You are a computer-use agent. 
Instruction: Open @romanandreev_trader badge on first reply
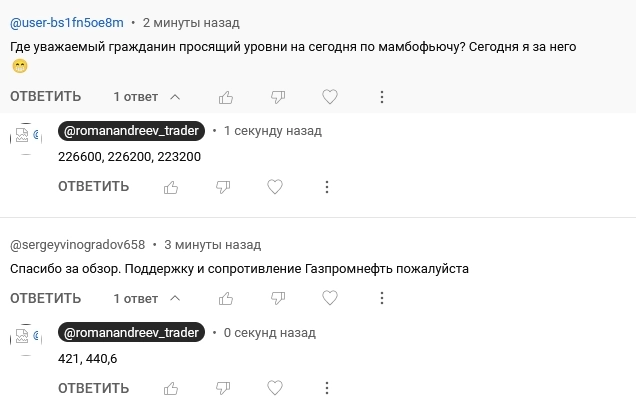[132, 130]
